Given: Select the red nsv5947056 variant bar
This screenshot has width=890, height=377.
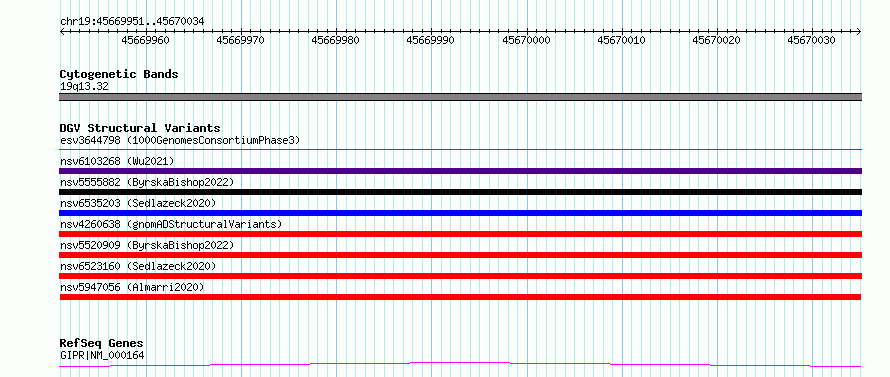Looking at the screenshot, I should click(460, 297).
